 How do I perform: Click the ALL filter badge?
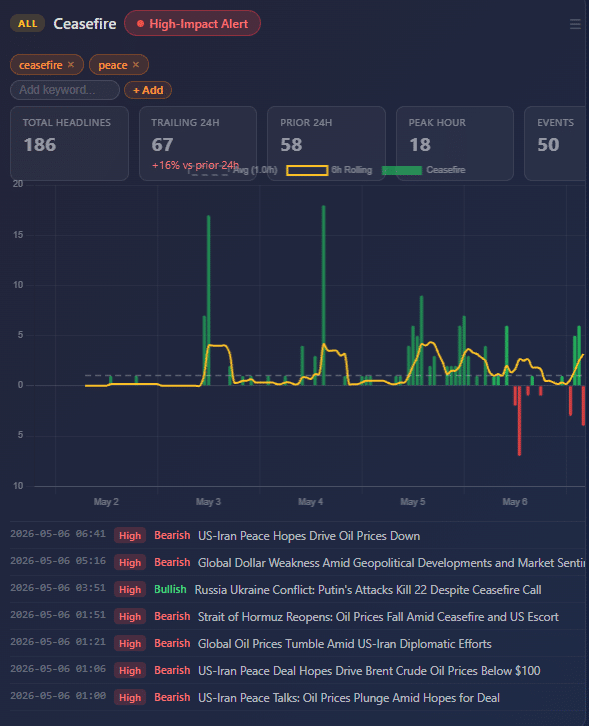(x=27, y=24)
